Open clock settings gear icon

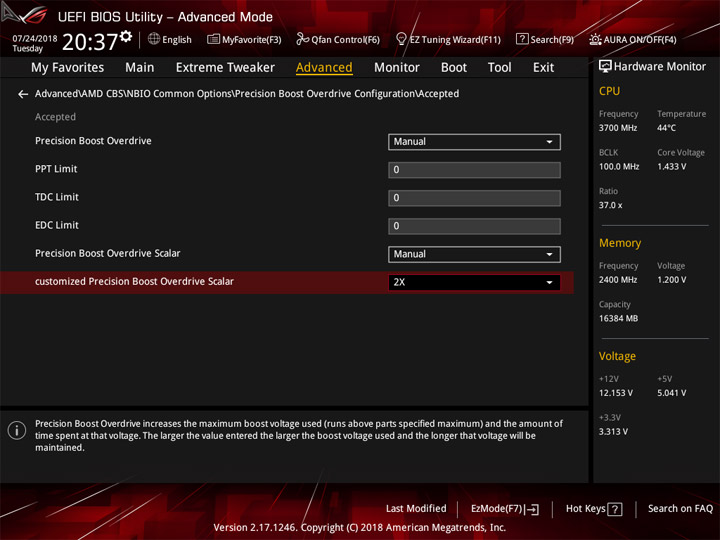click(126, 36)
